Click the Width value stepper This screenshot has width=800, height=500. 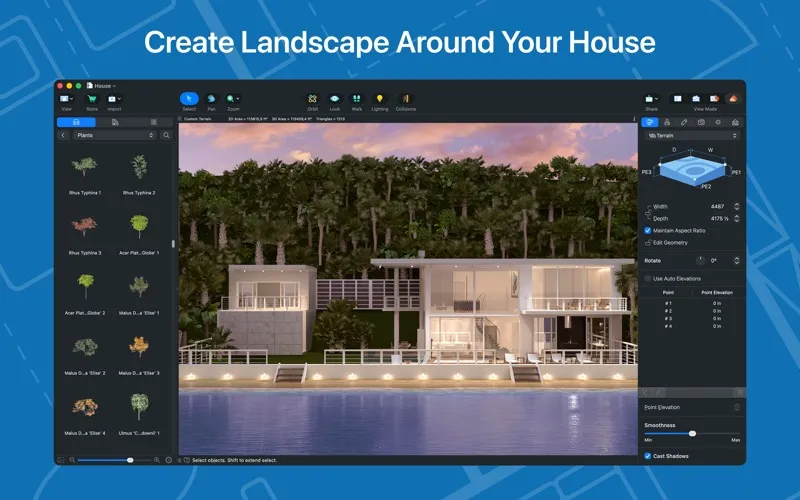(x=736, y=207)
